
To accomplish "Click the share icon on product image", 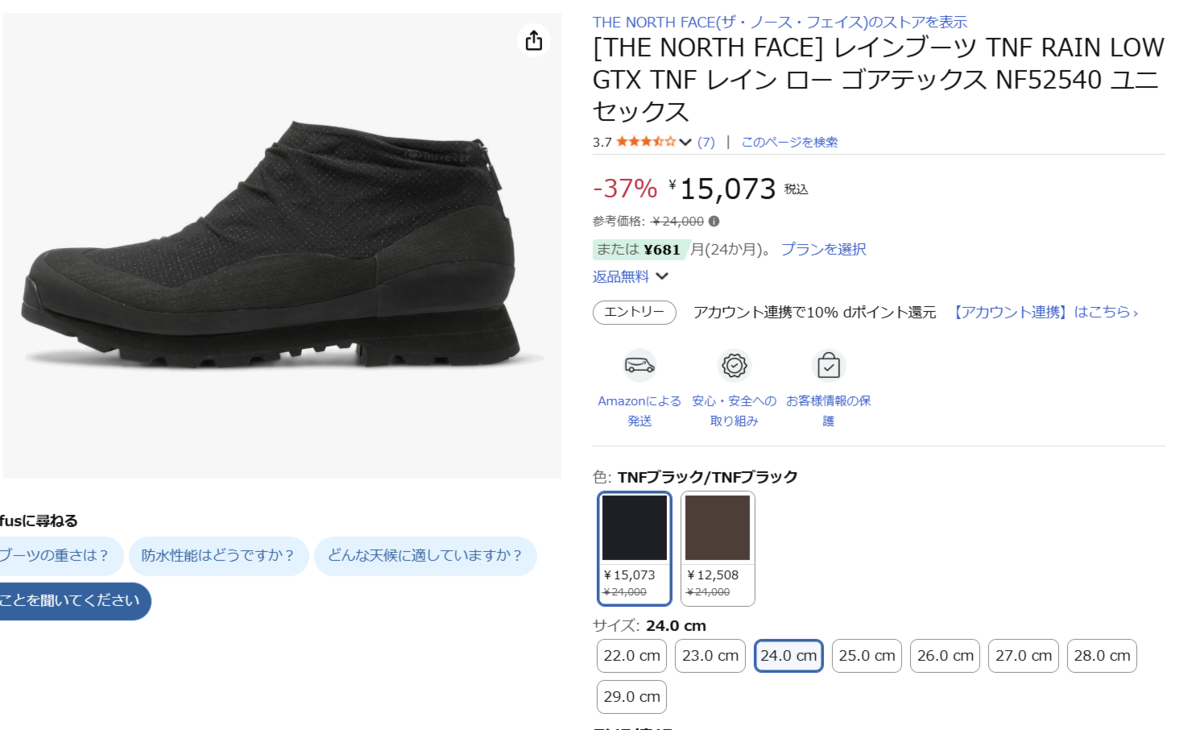I will [534, 40].
